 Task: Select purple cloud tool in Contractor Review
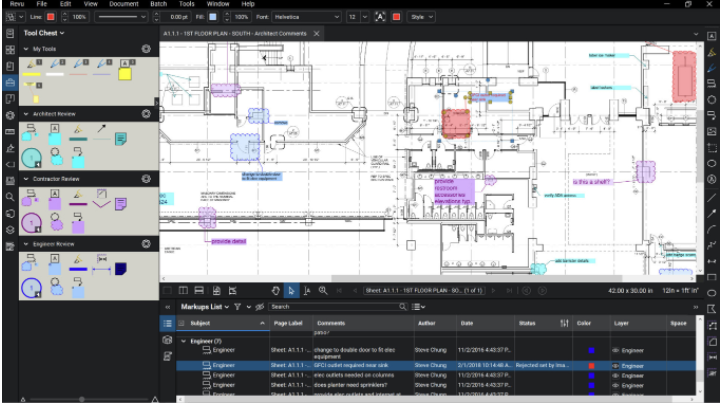[x=56, y=222]
